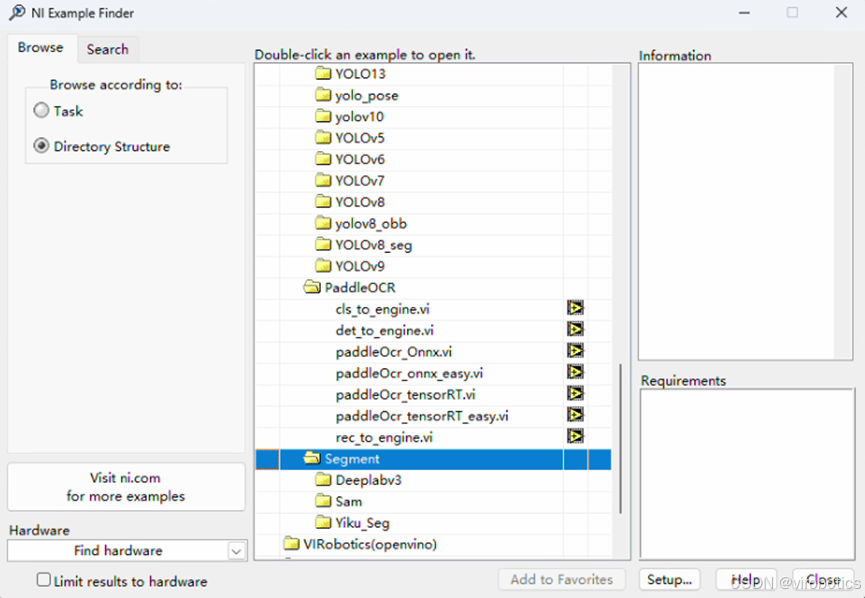Click the YOLOv8 folder icon
Screen dimensions: 865x598
pos(323,202)
